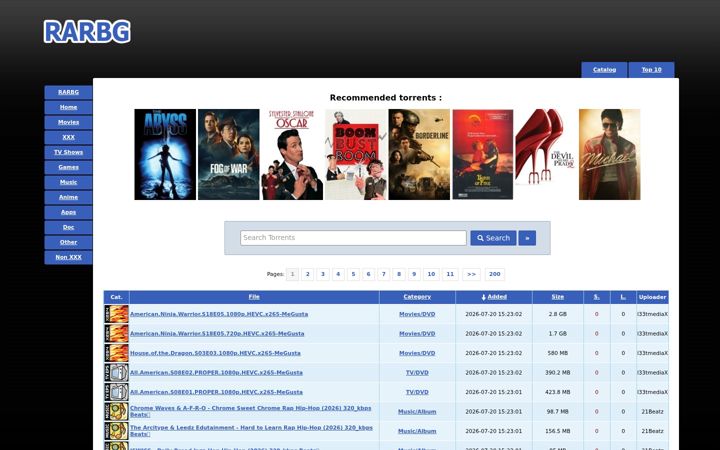
Task: Open House.of.the.Dragon.S03E03.1080p torrent link
Action: [x=215, y=353]
